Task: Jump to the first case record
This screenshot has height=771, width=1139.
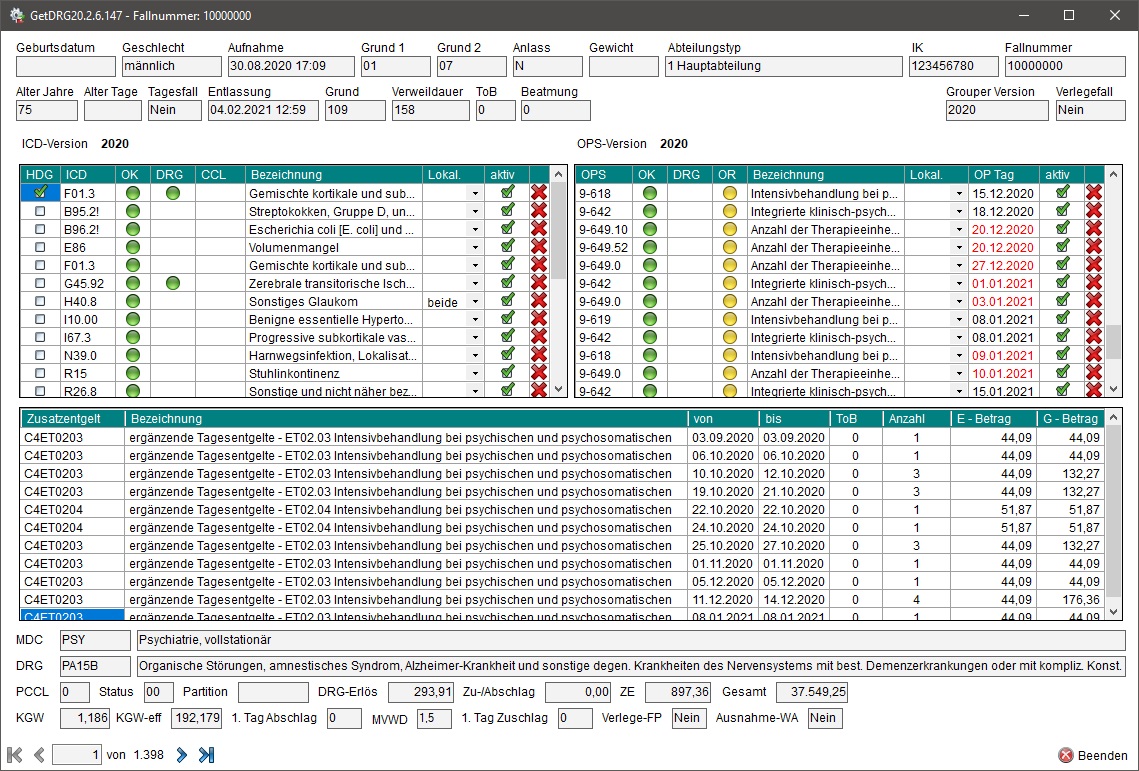Action: 15,755
